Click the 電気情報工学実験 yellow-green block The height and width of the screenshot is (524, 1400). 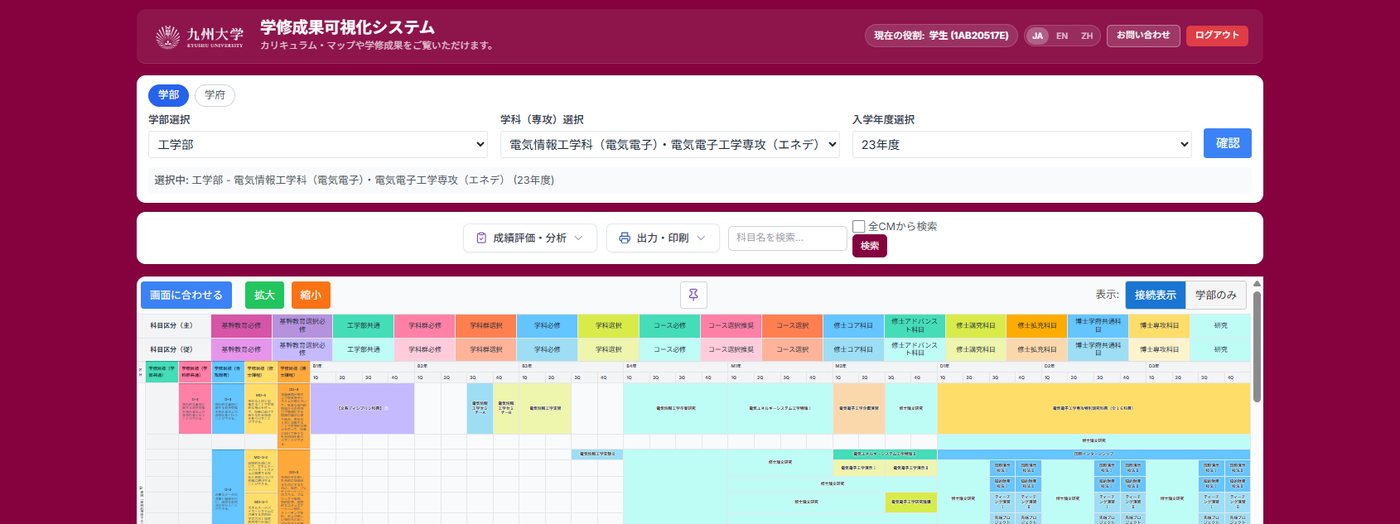(x=545, y=408)
